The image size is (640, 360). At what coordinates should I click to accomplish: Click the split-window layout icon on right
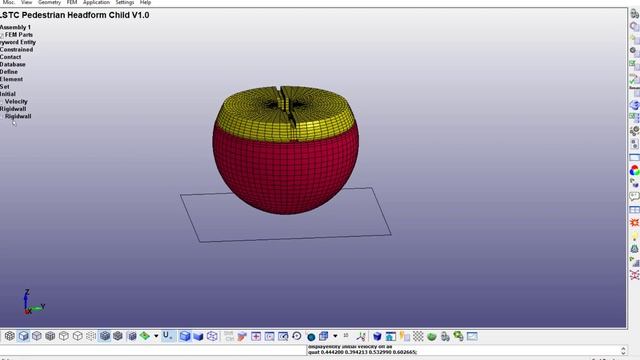634,209
